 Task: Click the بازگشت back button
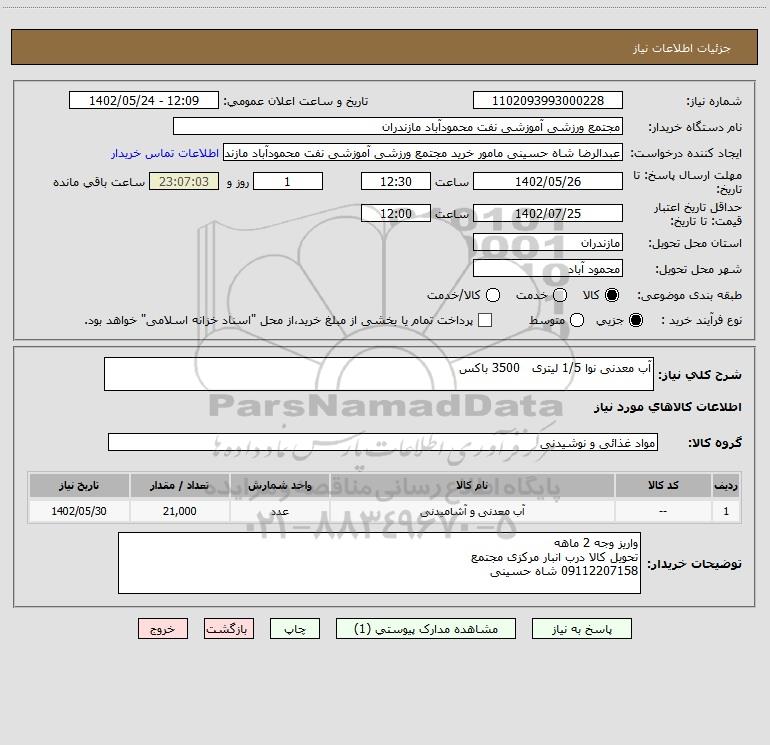(x=229, y=629)
